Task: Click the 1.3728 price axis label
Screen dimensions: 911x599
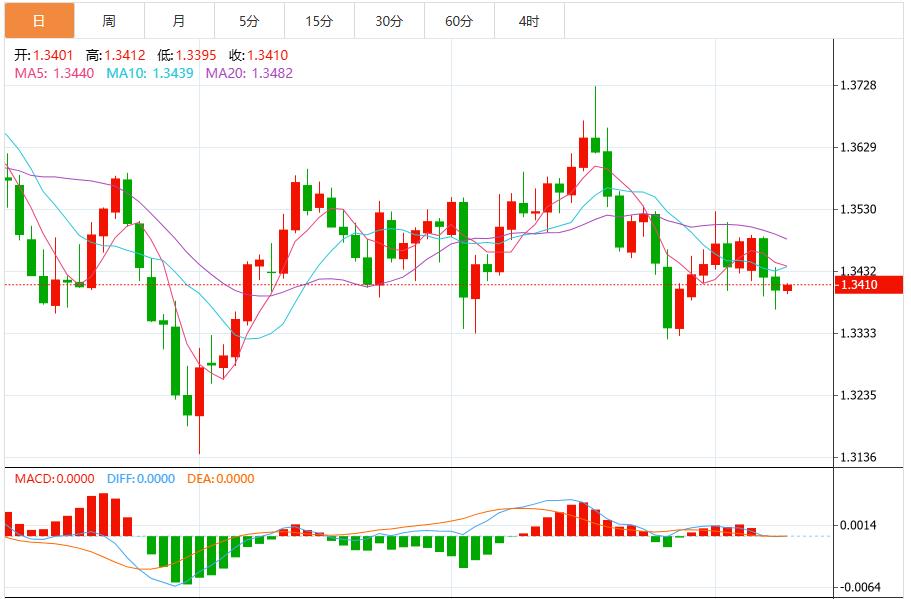Action: 860,87
